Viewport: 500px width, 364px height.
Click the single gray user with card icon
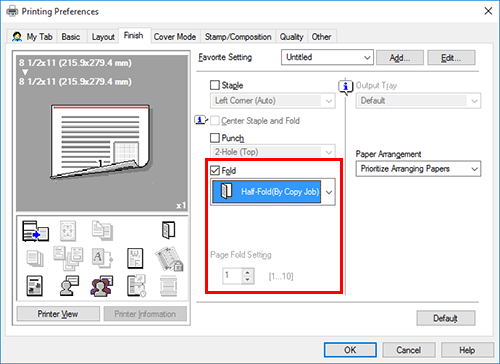[69, 286]
